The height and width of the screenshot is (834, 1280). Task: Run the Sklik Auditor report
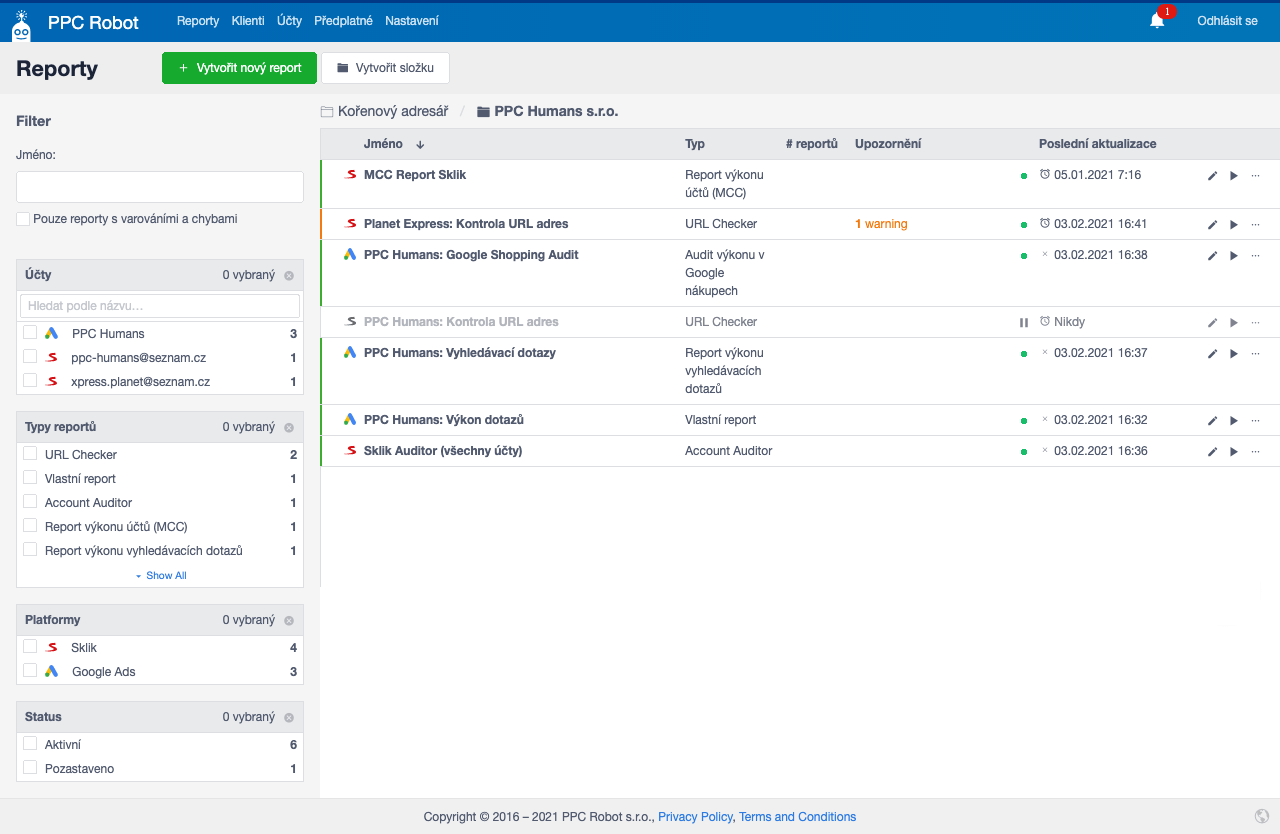pos(1234,451)
